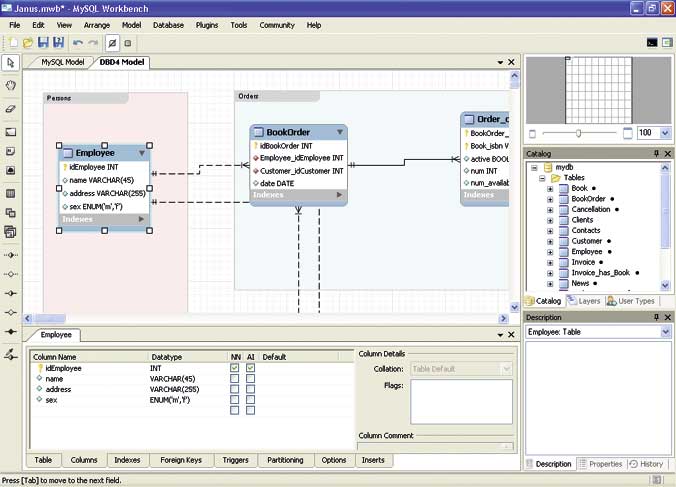Pin the Catalog panel

click(656, 153)
